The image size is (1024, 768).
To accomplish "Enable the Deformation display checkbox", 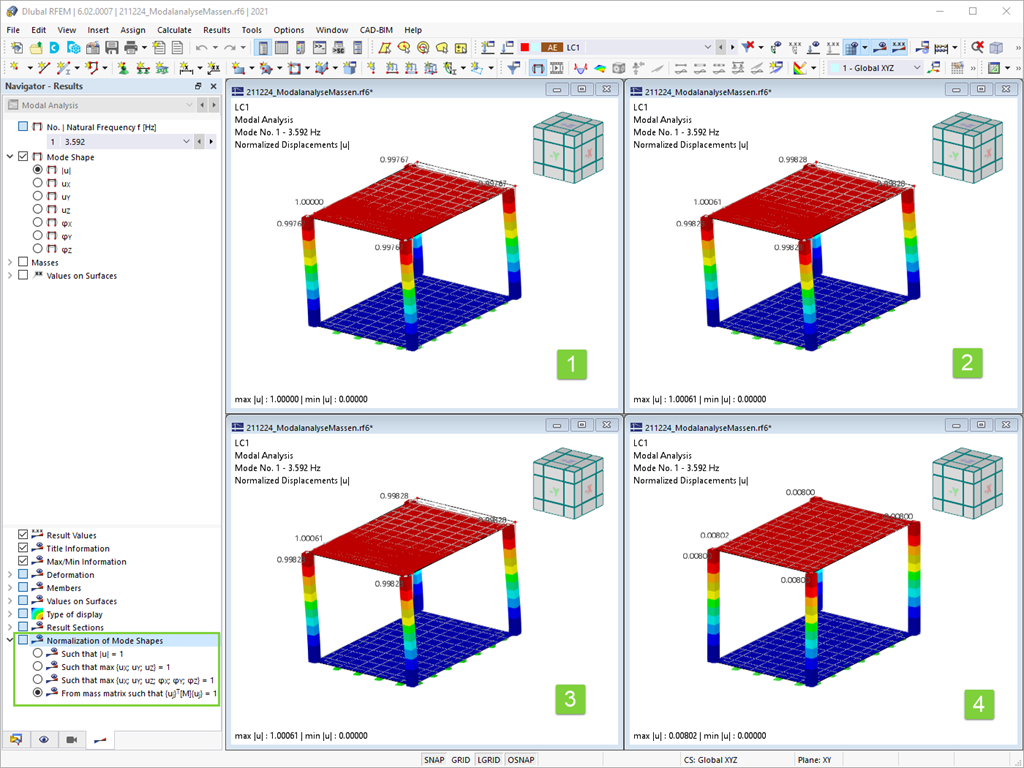I will pyautogui.click(x=24, y=574).
